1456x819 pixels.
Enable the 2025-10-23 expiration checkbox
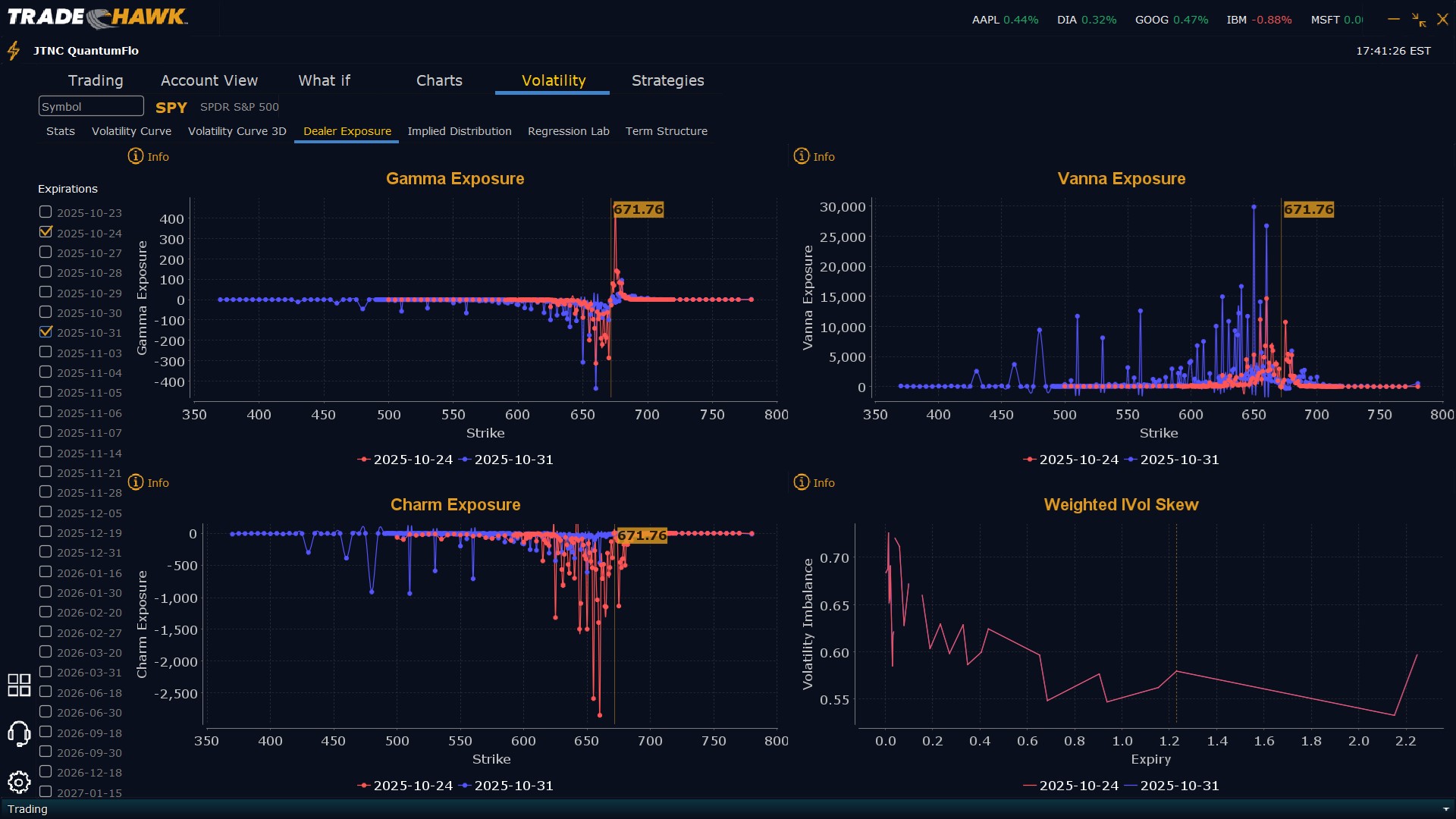coord(45,212)
